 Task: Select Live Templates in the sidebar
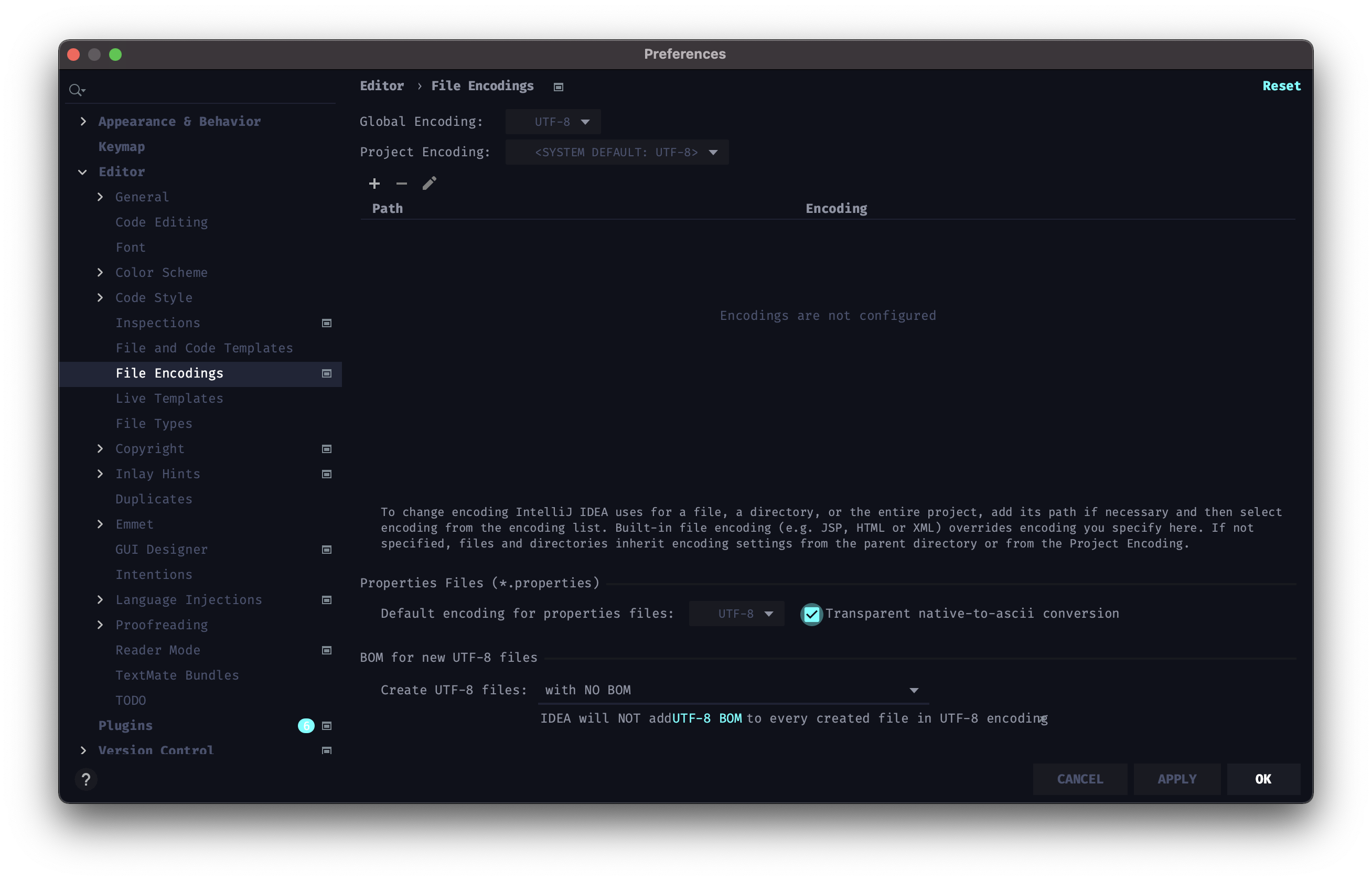click(x=169, y=399)
